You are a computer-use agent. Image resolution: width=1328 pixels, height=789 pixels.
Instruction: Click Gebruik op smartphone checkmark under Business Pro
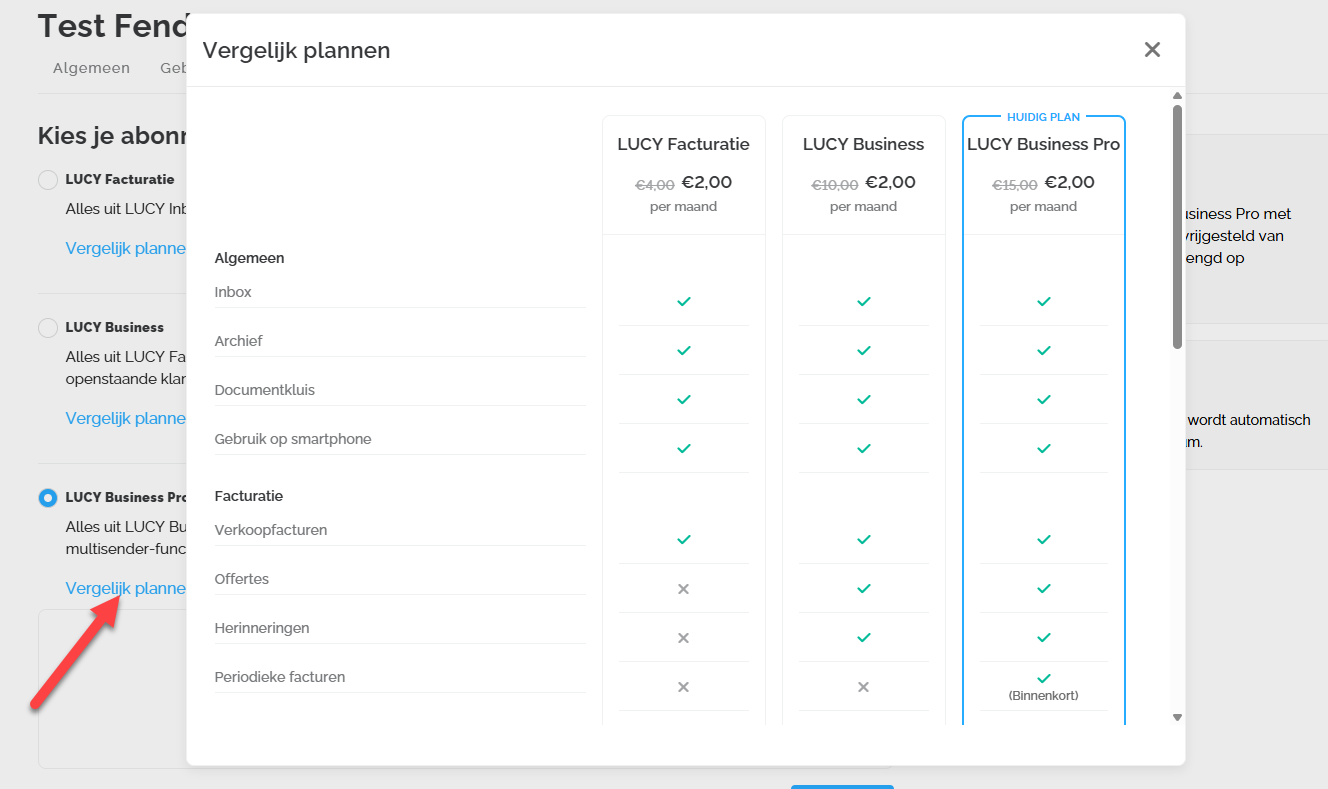1044,448
